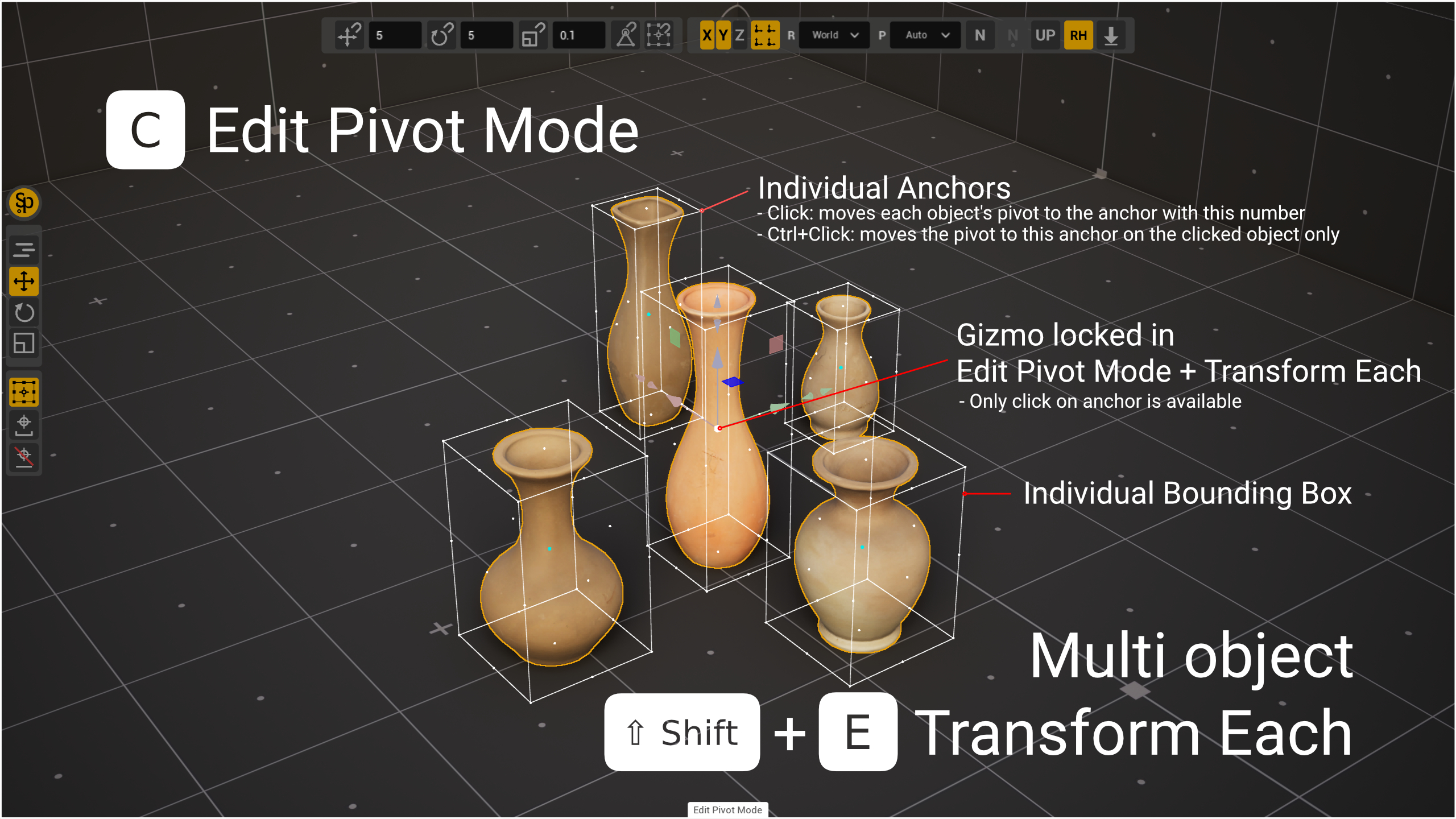Viewport: 1456px width, 819px height.
Task: Click the bounding box anchor snapping icon
Action: tap(659, 35)
